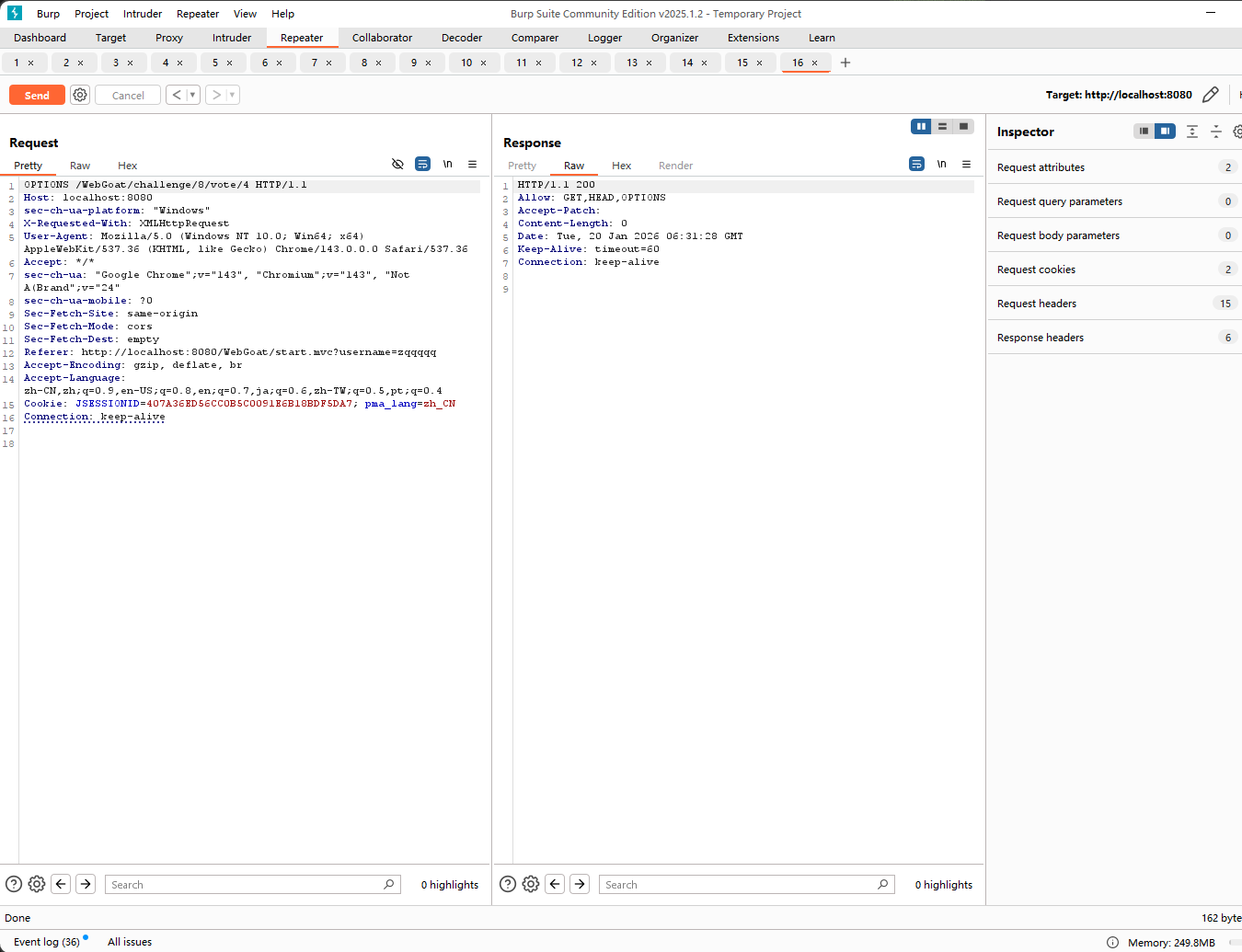This screenshot has width=1242, height=952.
Task: Open the Hex tab in Response
Action: 622,166
